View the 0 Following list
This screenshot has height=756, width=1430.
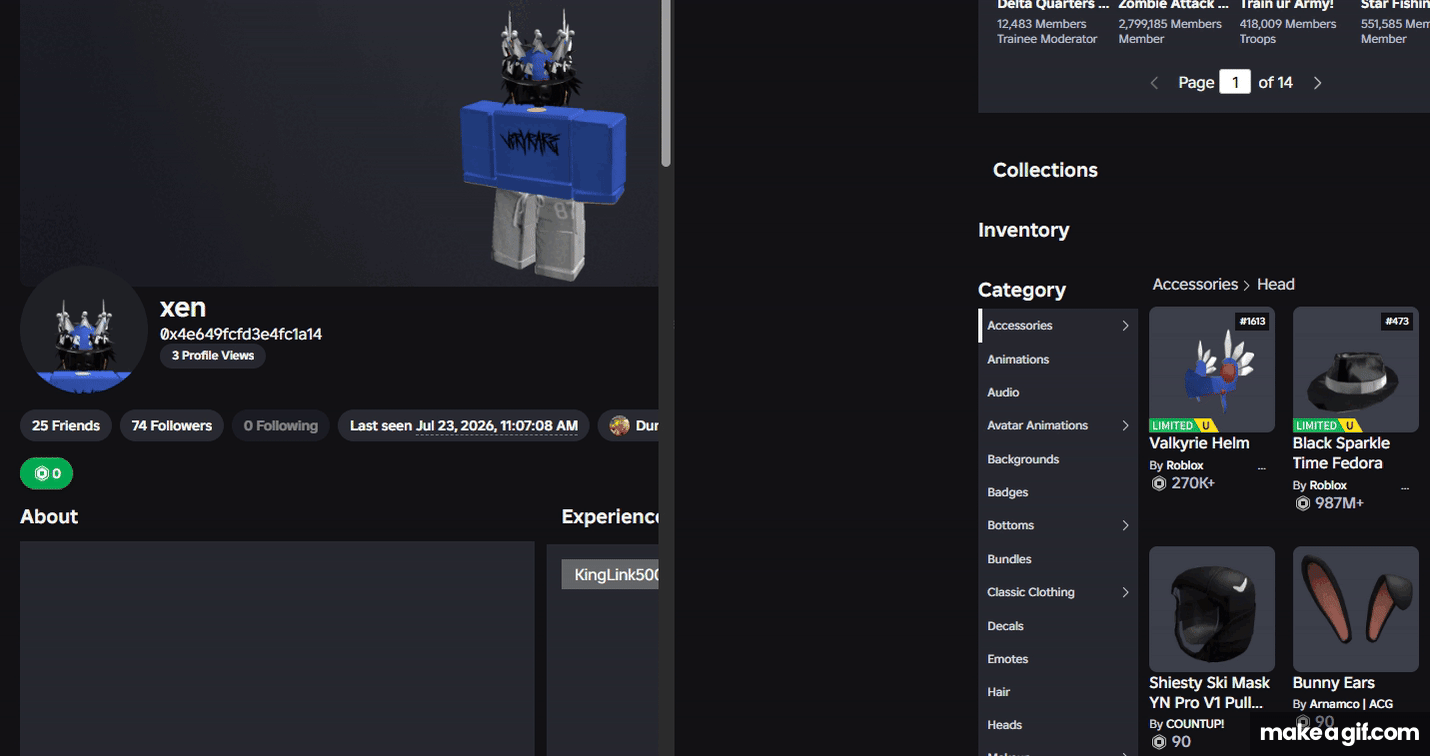click(x=281, y=425)
